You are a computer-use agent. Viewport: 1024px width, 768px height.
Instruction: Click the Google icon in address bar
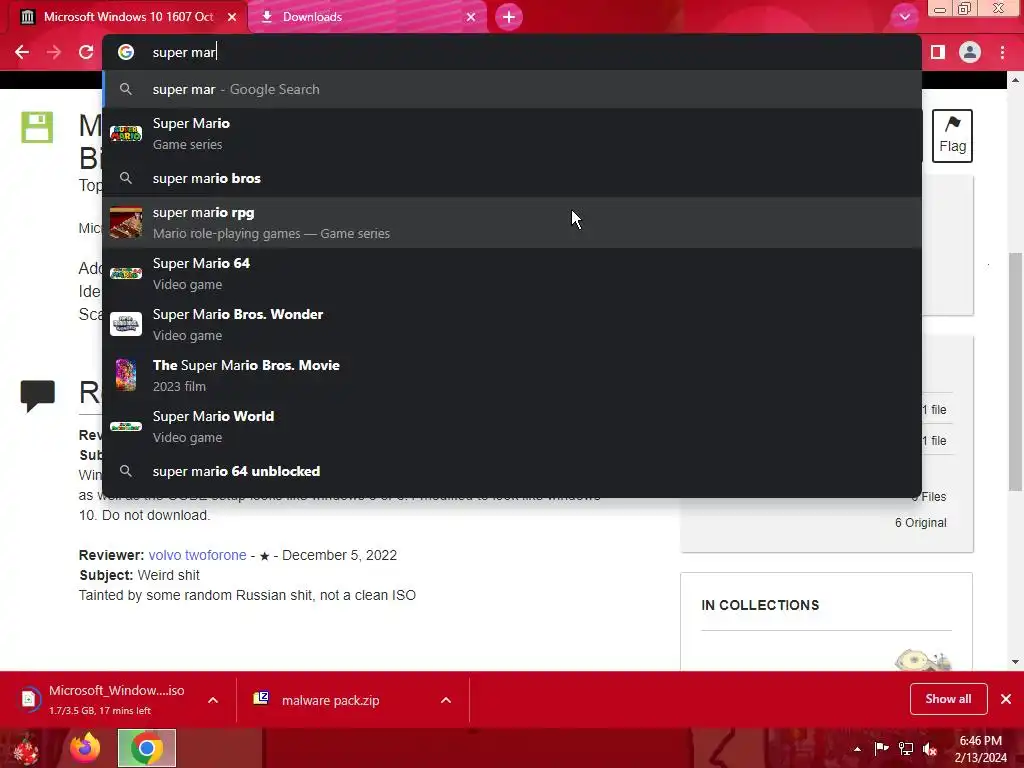click(126, 52)
